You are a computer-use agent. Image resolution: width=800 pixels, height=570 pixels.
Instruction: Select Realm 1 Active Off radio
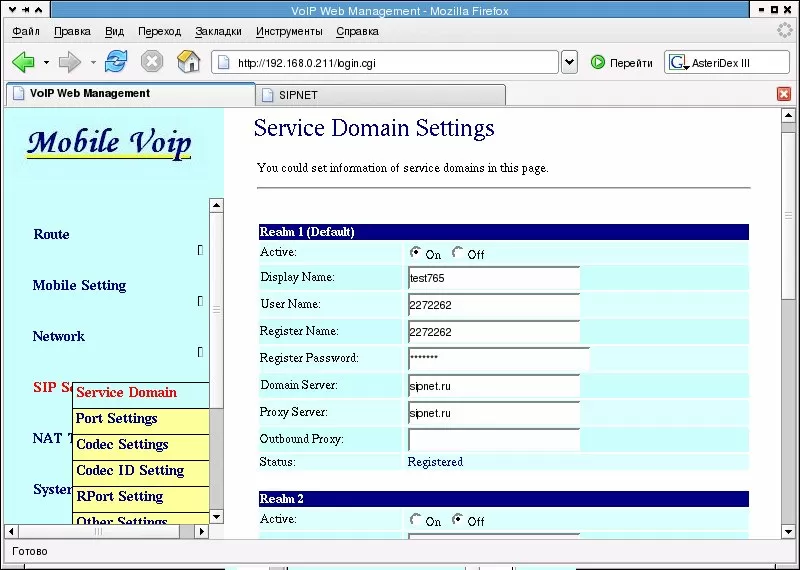click(458, 253)
